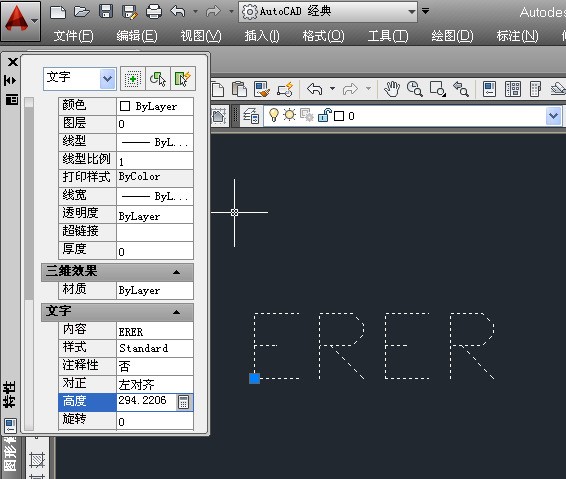Click the 厚度 value field

[155, 251]
